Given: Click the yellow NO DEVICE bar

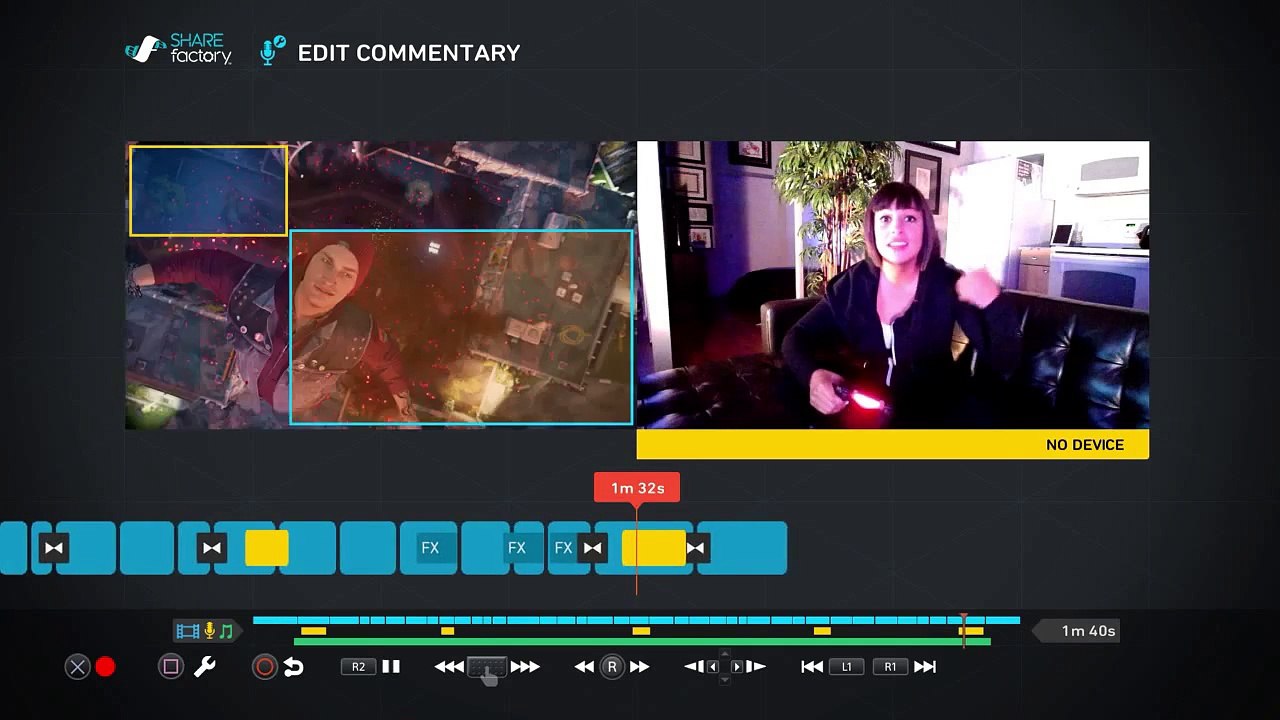Looking at the screenshot, I should [892, 444].
